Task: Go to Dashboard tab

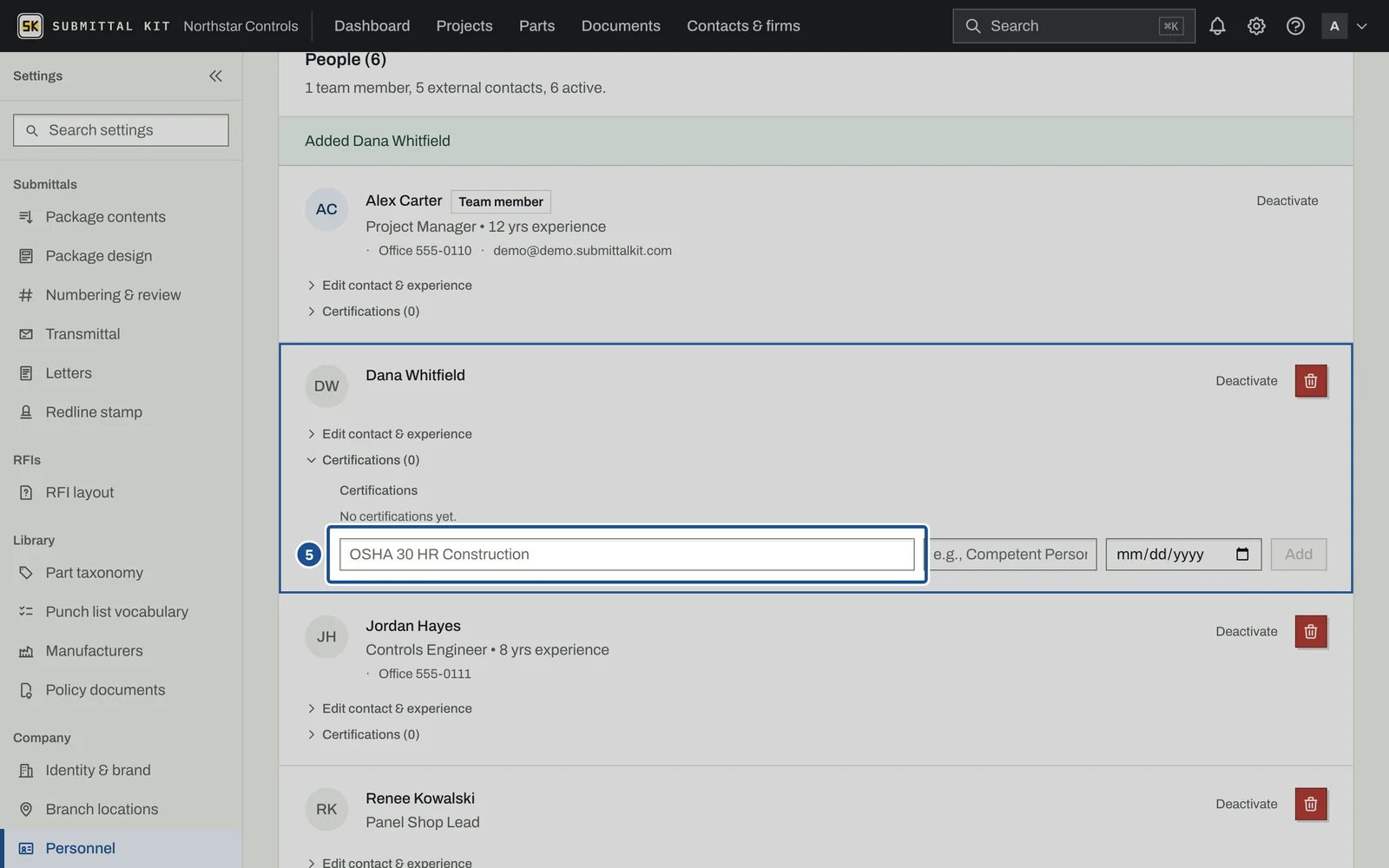Action: pyautogui.click(x=372, y=26)
